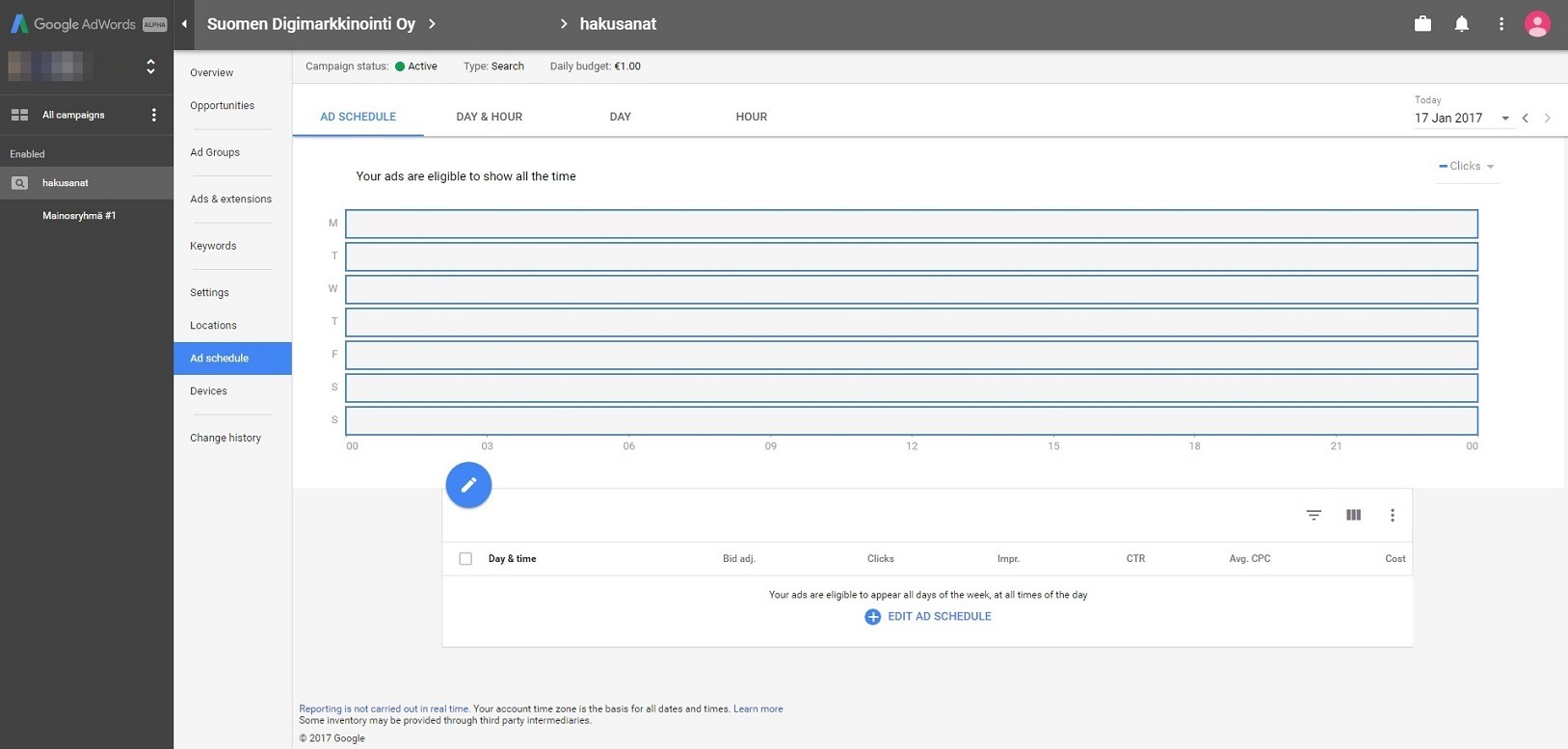Viewport: 1568px width, 749px height.
Task: Open the 17 Jan 2017 date dropdown
Action: [x=1462, y=118]
